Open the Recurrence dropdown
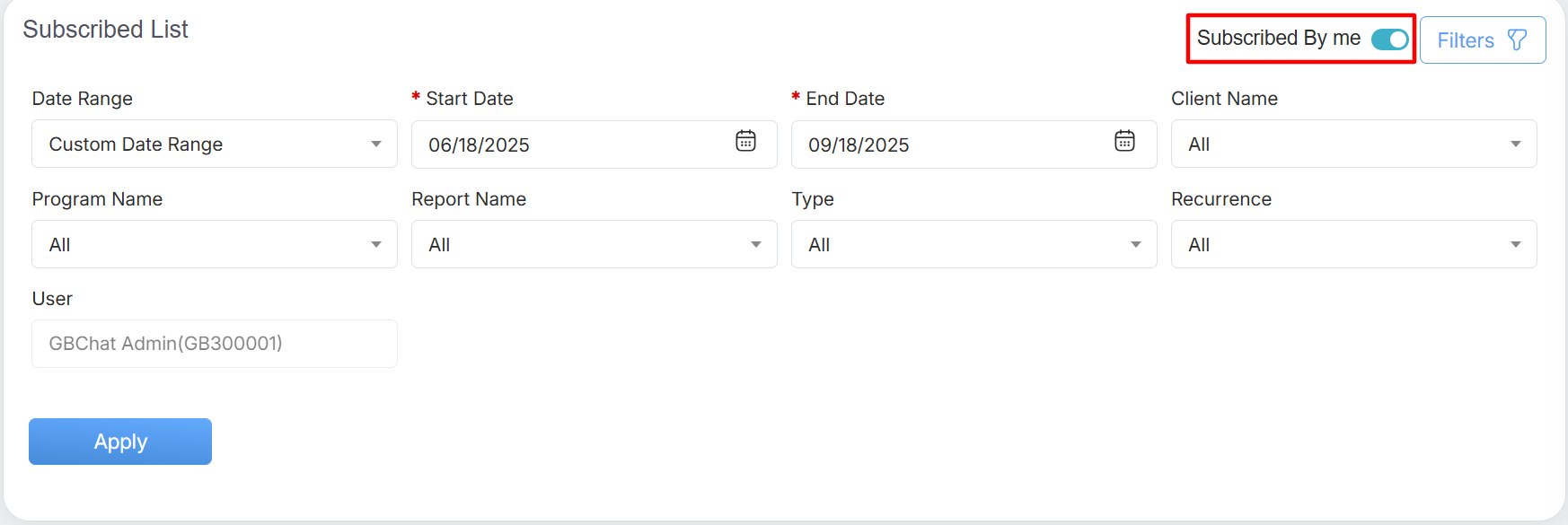Image resolution: width=1568 pixels, height=525 pixels. 1353,245
